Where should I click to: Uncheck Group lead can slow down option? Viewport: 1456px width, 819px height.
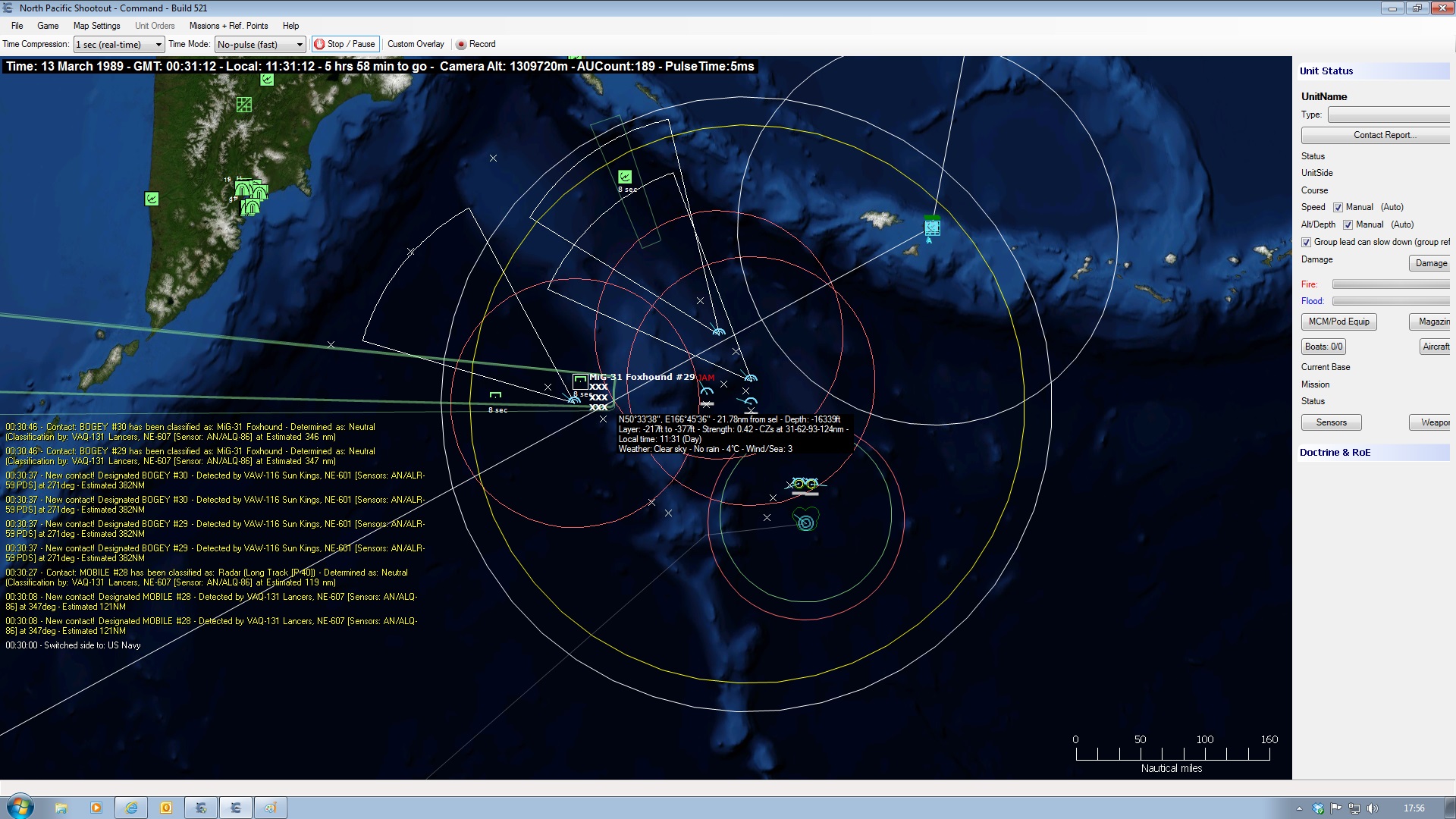point(1306,242)
